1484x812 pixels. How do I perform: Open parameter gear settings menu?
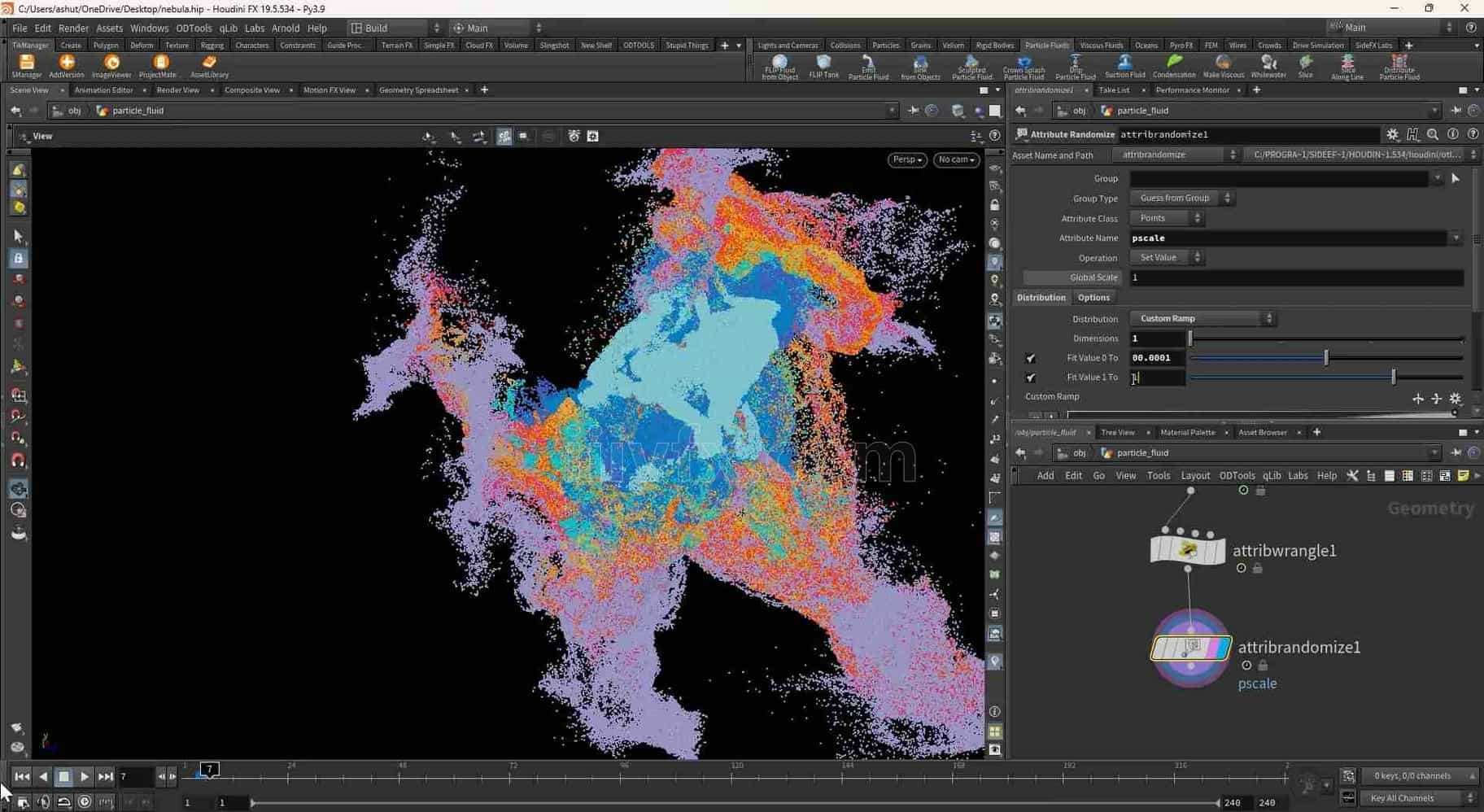pyautogui.click(x=1393, y=134)
